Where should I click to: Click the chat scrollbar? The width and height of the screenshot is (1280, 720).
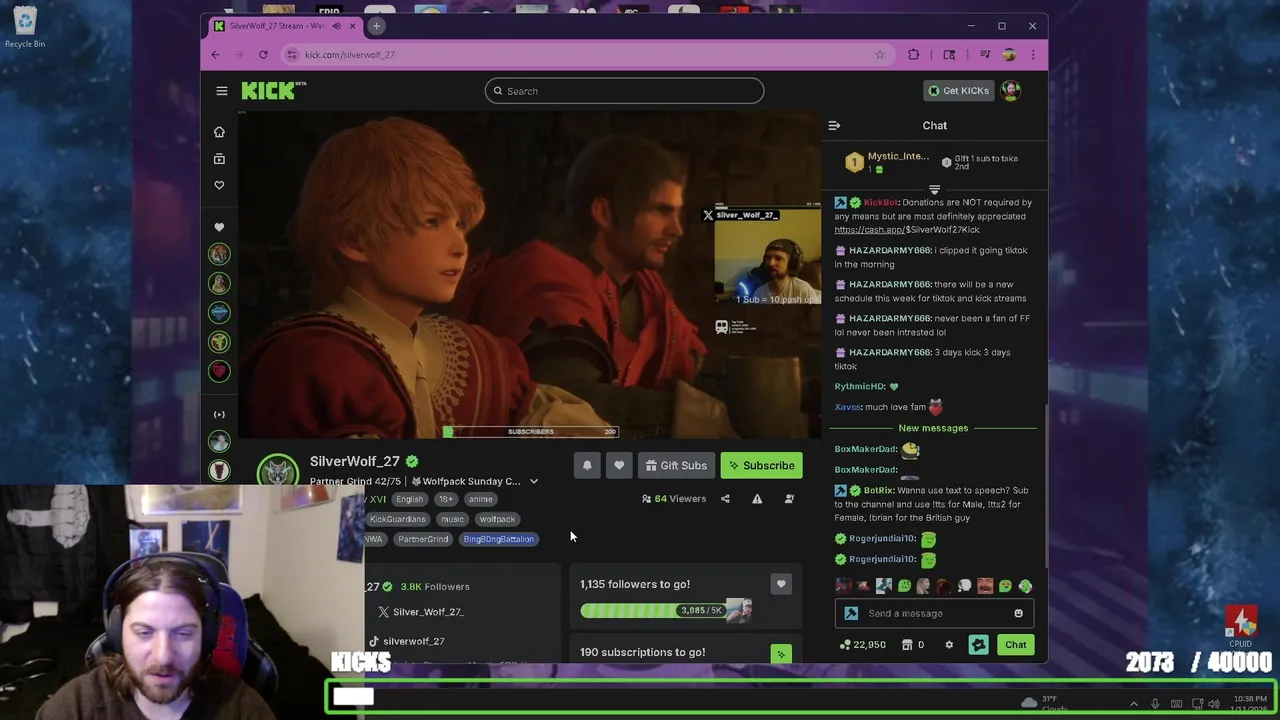tap(1046, 485)
